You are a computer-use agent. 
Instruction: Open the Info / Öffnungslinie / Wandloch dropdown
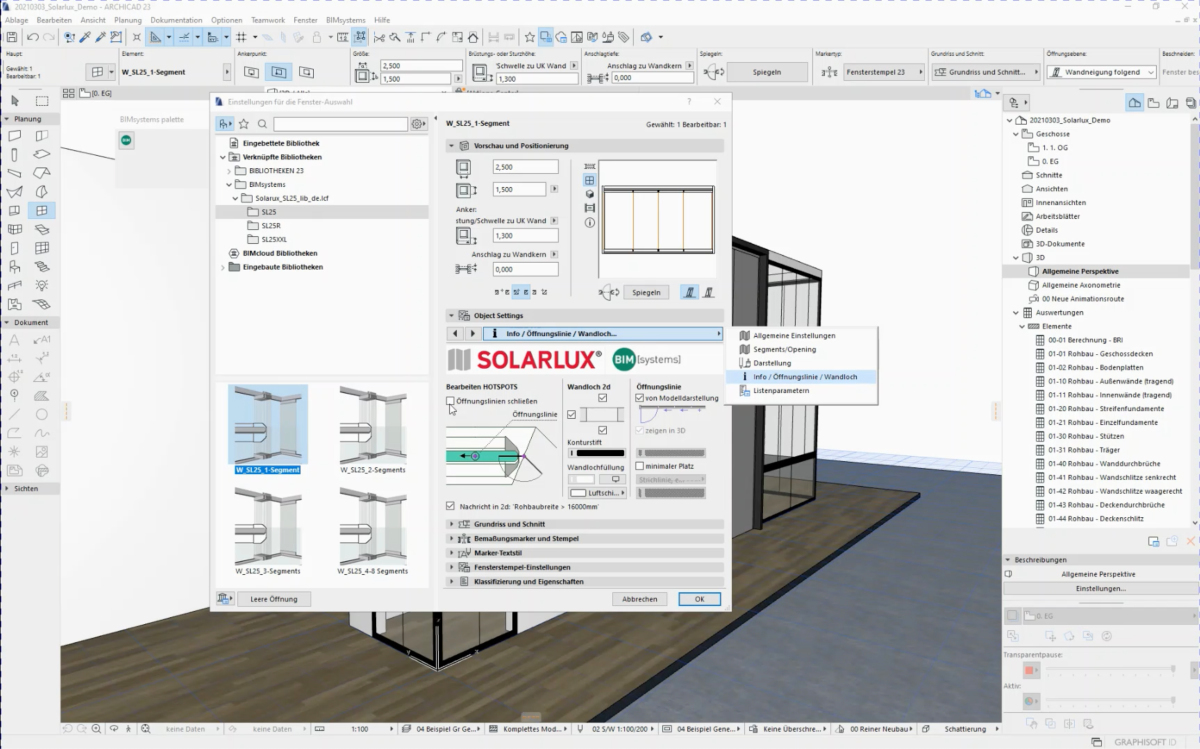click(x=602, y=333)
